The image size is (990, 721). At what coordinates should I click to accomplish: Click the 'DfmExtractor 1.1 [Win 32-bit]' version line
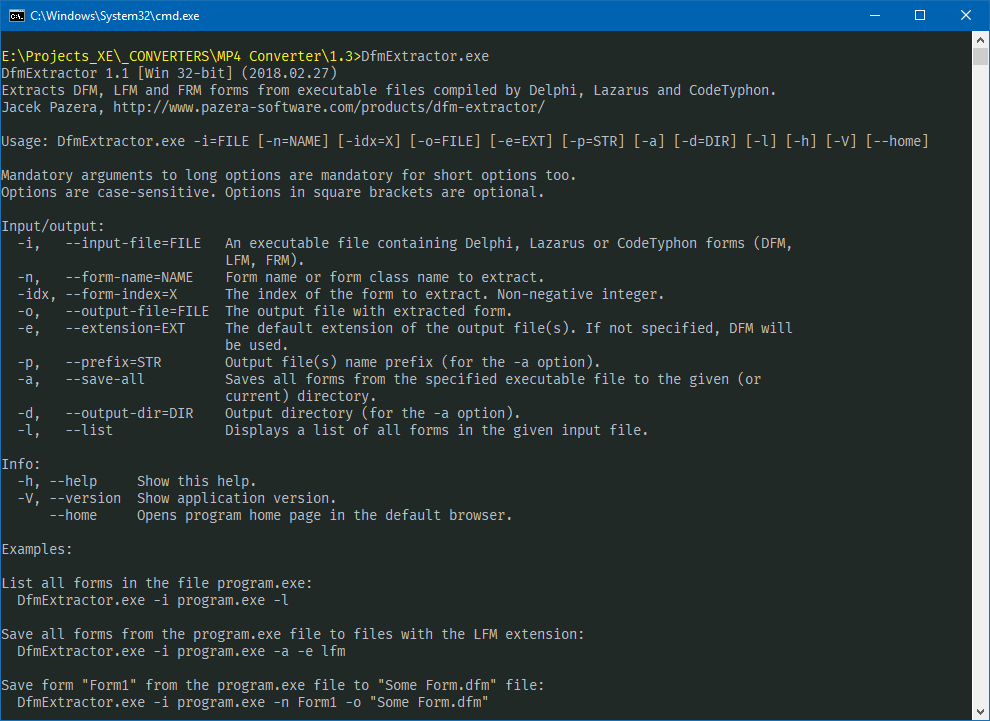coord(169,73)
